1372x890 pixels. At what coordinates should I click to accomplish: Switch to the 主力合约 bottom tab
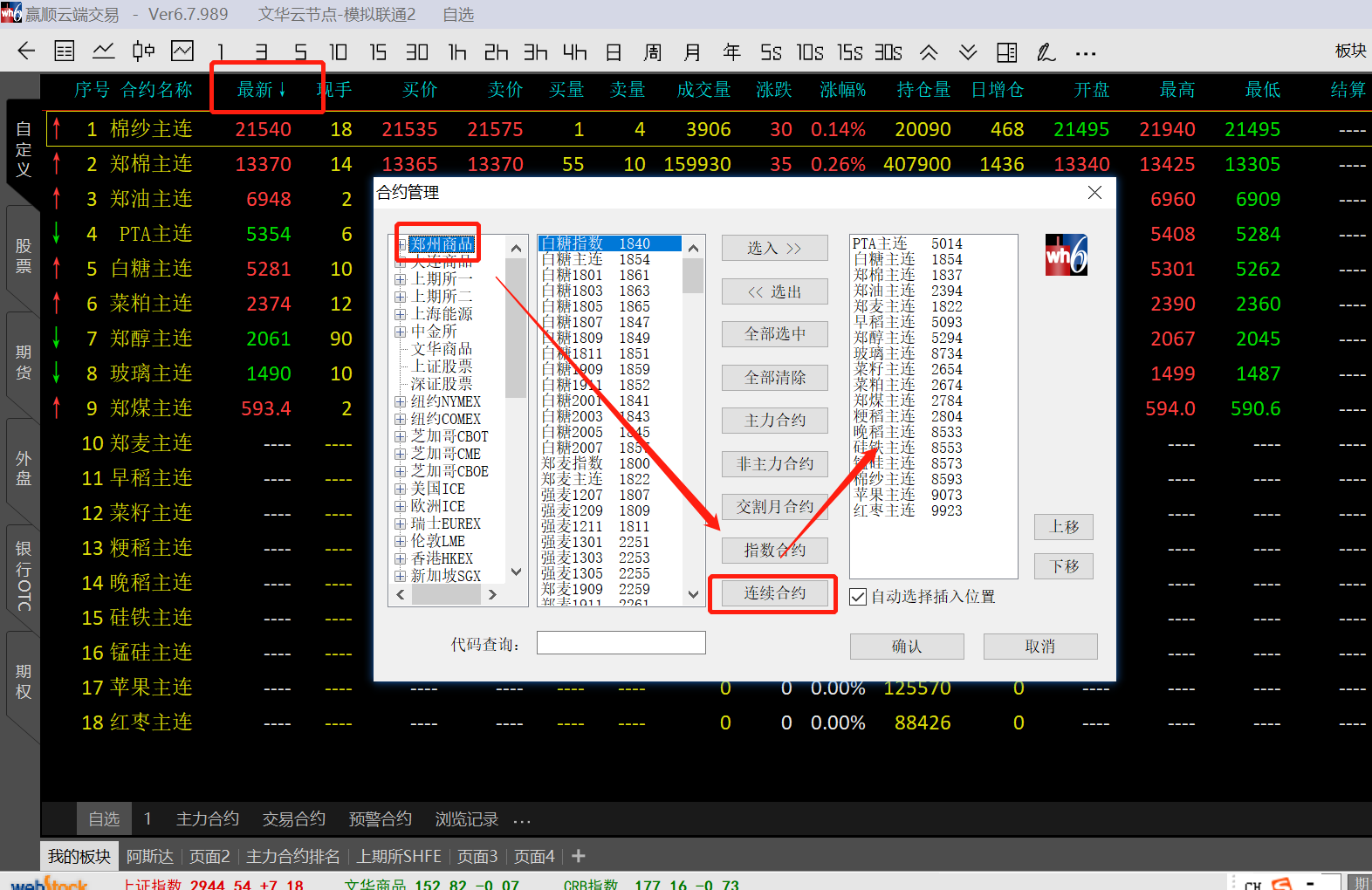click(x=207, y=818)
